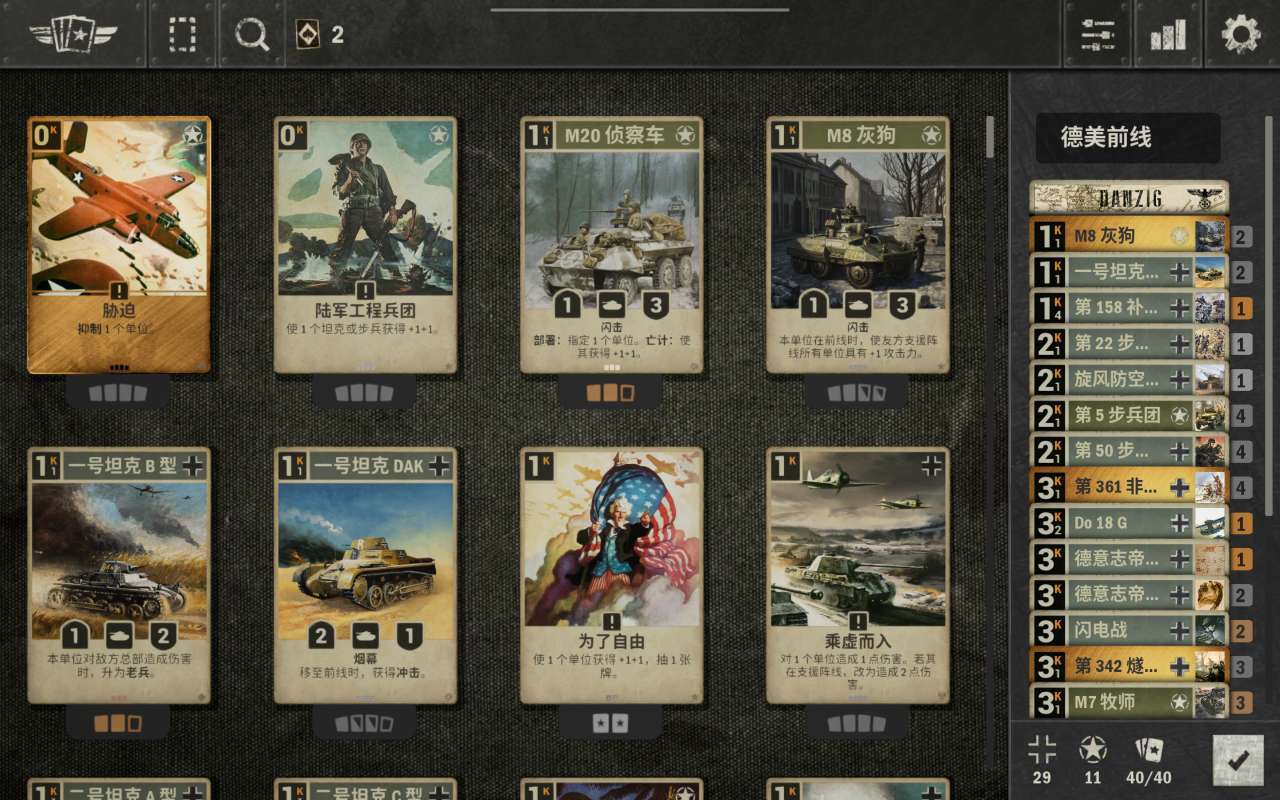Open the filter sliders icon
This screenshot has height=800, width=1280.
pos(1097,34)
